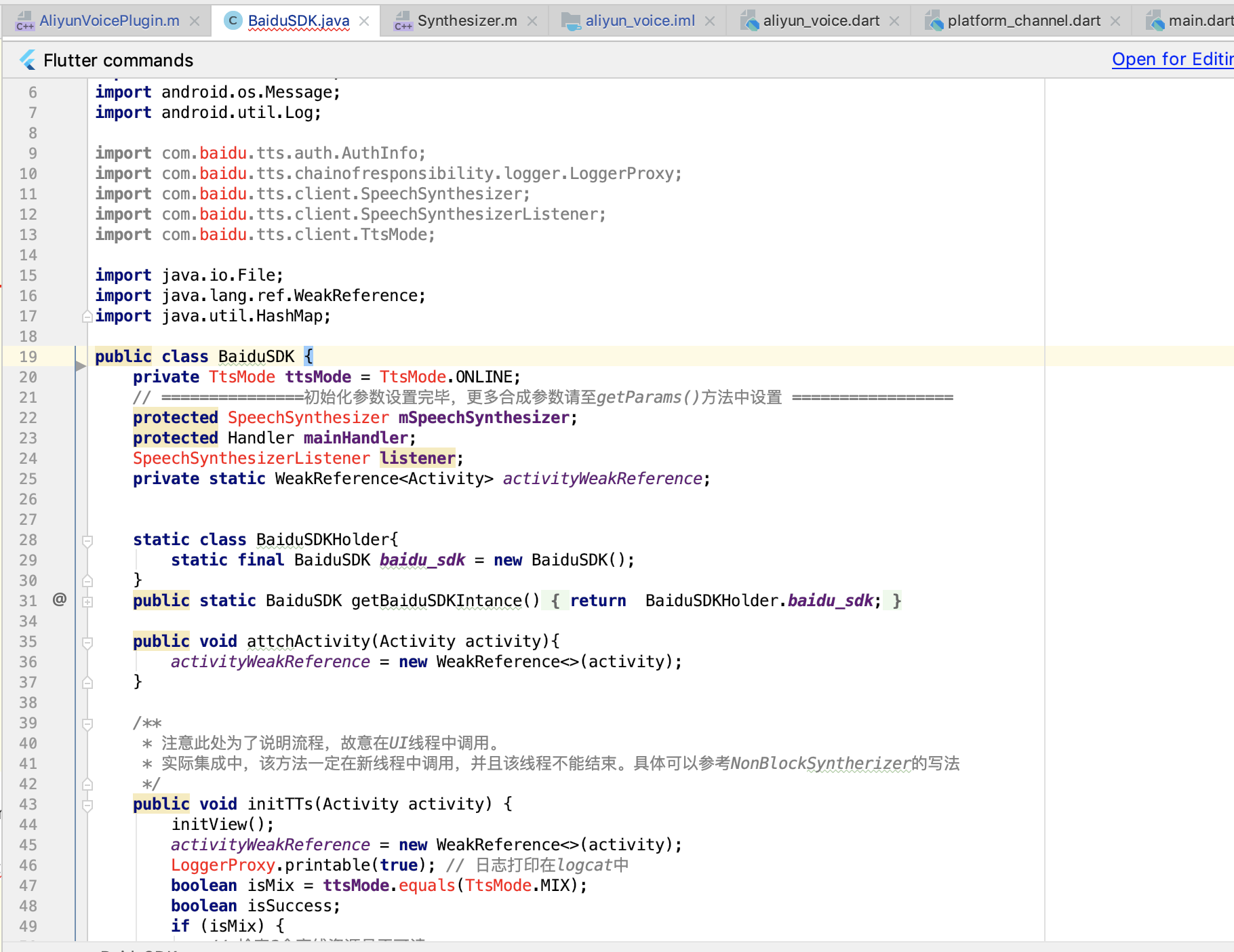Collapse the imports fold marker at line 17
Screen dimensions: 1234x952
pos(87,316)
